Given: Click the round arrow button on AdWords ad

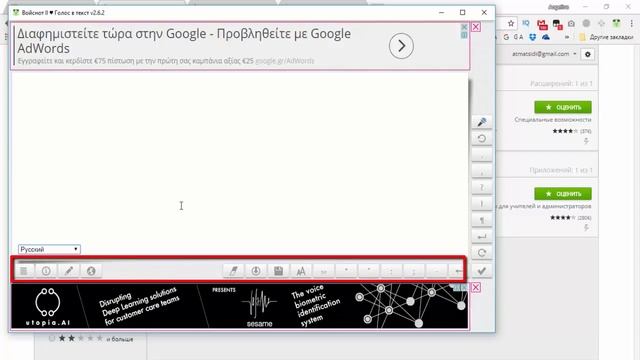Looking at the screenshot, I should (401, 46).
